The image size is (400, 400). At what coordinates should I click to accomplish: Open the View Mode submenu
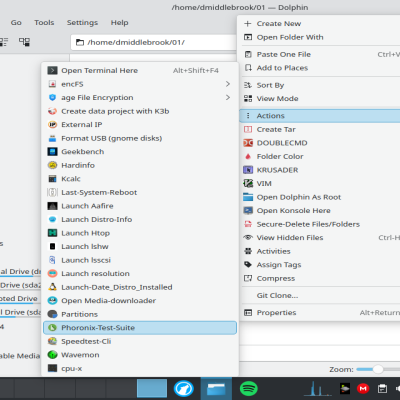(x=320, y=99)
